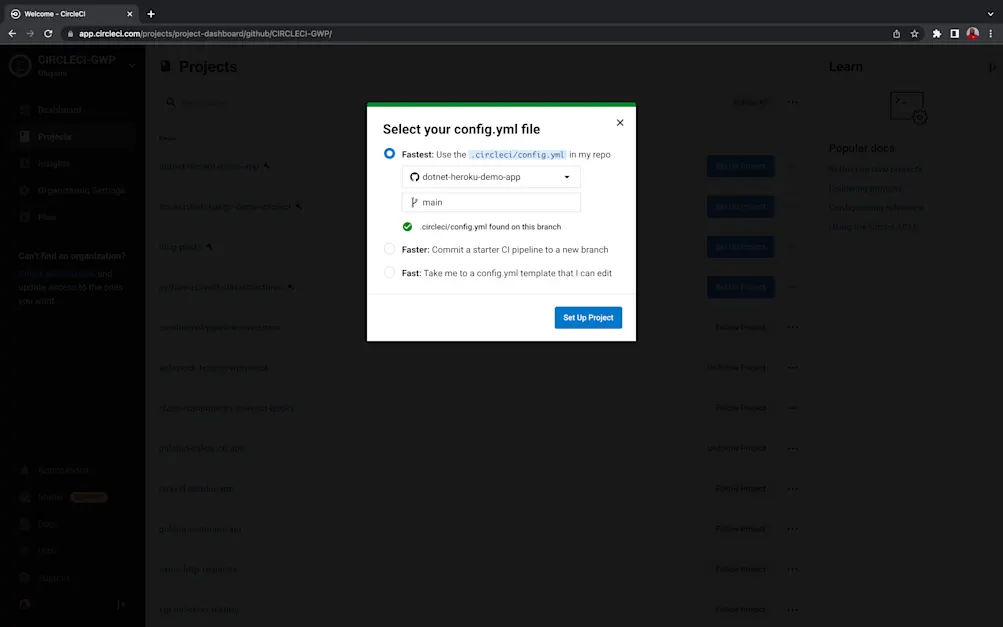1003x627 pixels.
Task: Click the main branch input field
Action: tap(491, 202)
